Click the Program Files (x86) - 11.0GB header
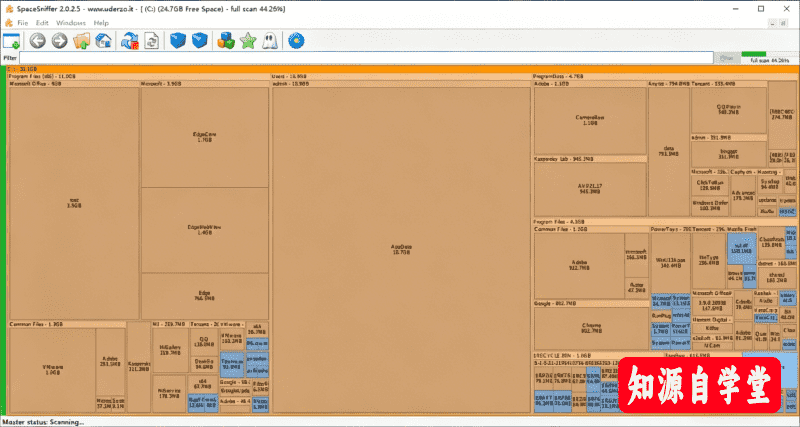The width and height of the screenshot is (800, 427). point(138,76)
